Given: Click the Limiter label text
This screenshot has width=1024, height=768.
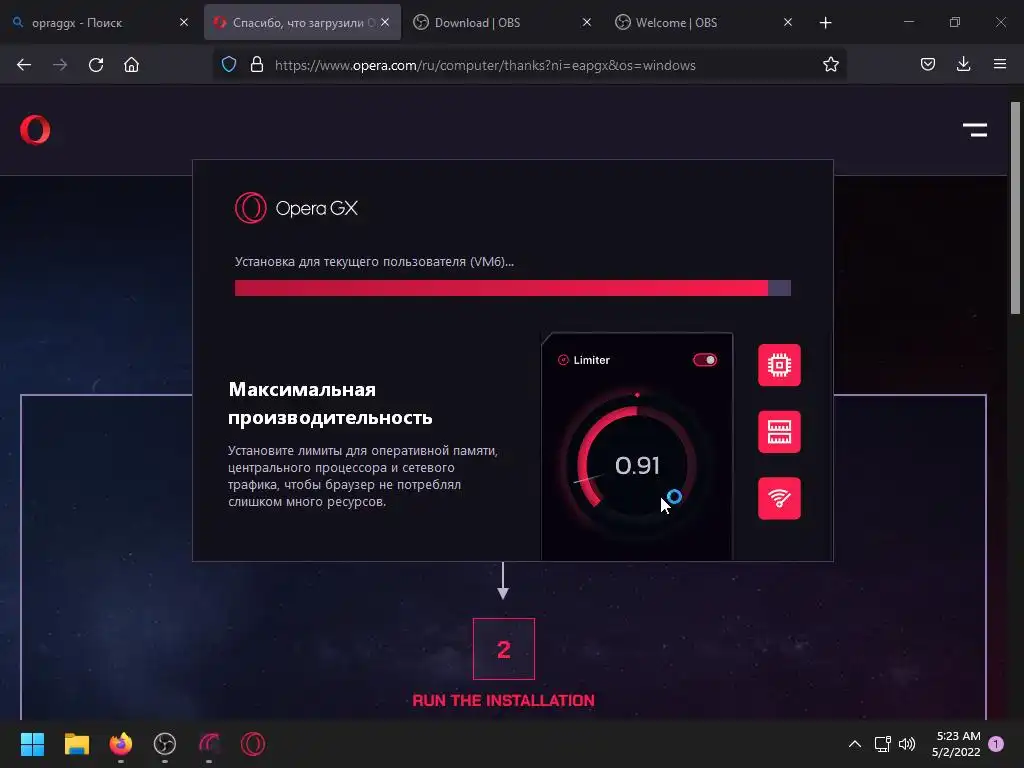Looking at the screenshot, I should tap(591, 360).
